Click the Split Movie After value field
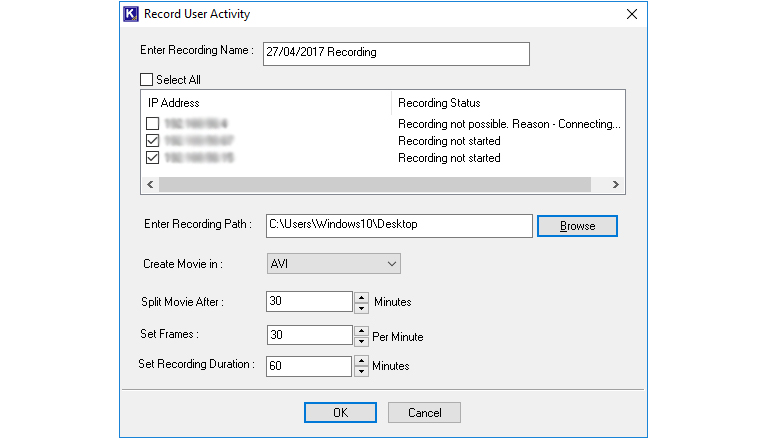 click(309, 301)
